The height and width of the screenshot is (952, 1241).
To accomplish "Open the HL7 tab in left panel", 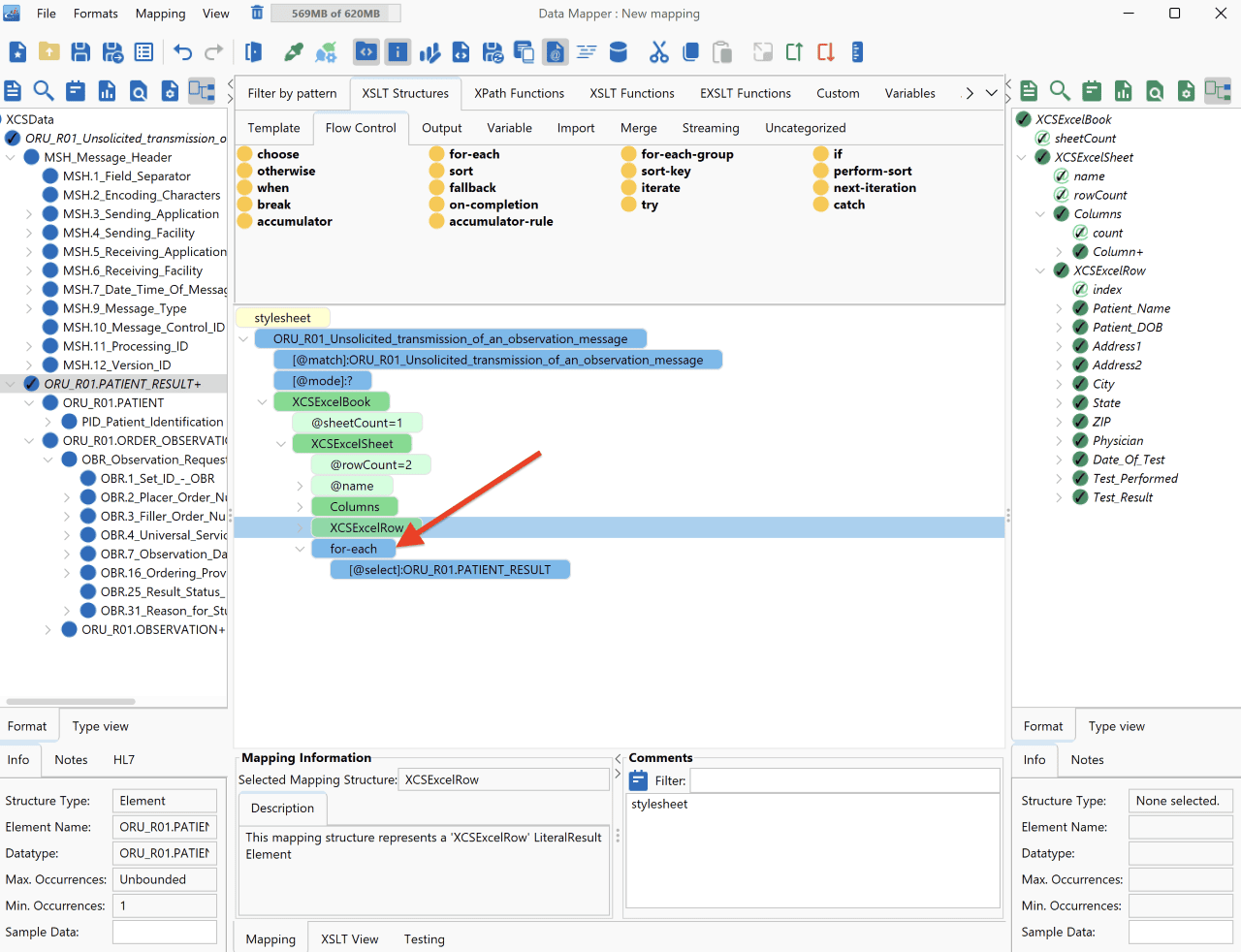I will point(124,760).
